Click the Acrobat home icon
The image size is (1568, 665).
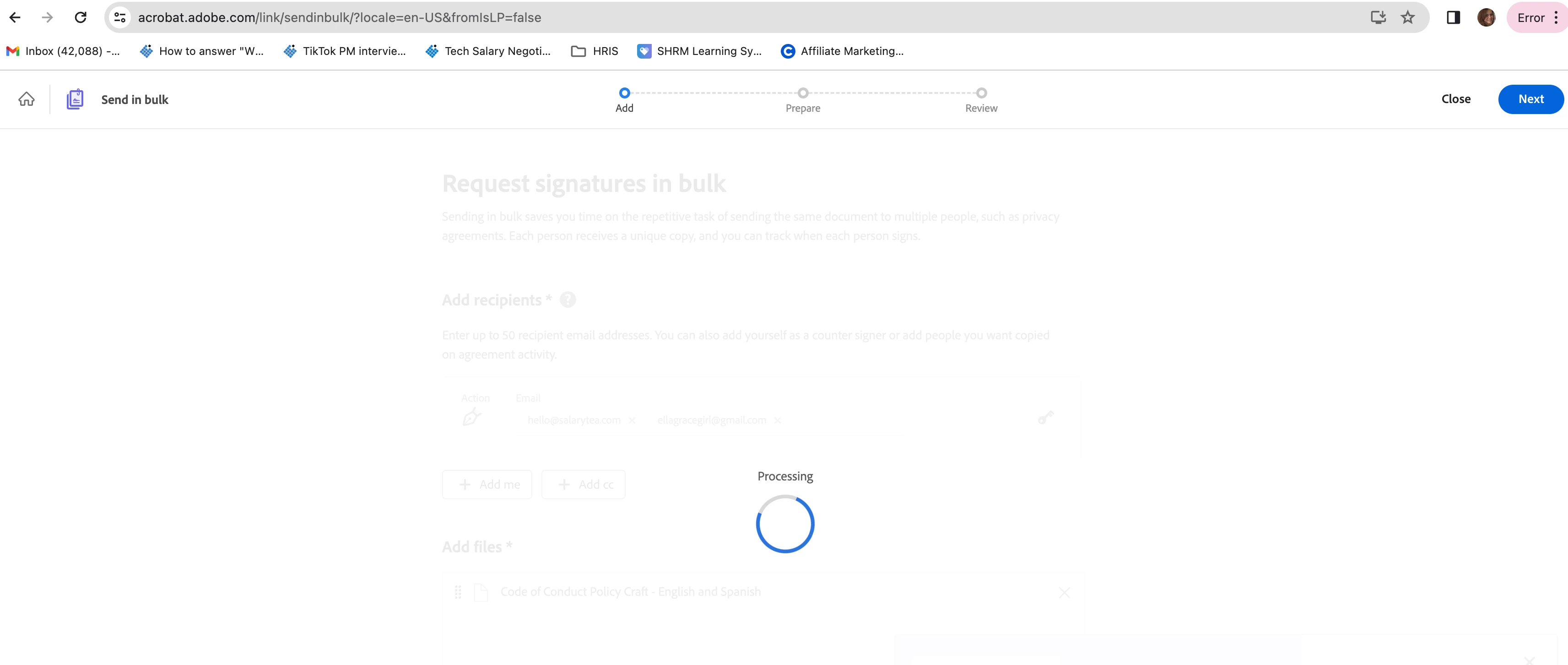26,99
